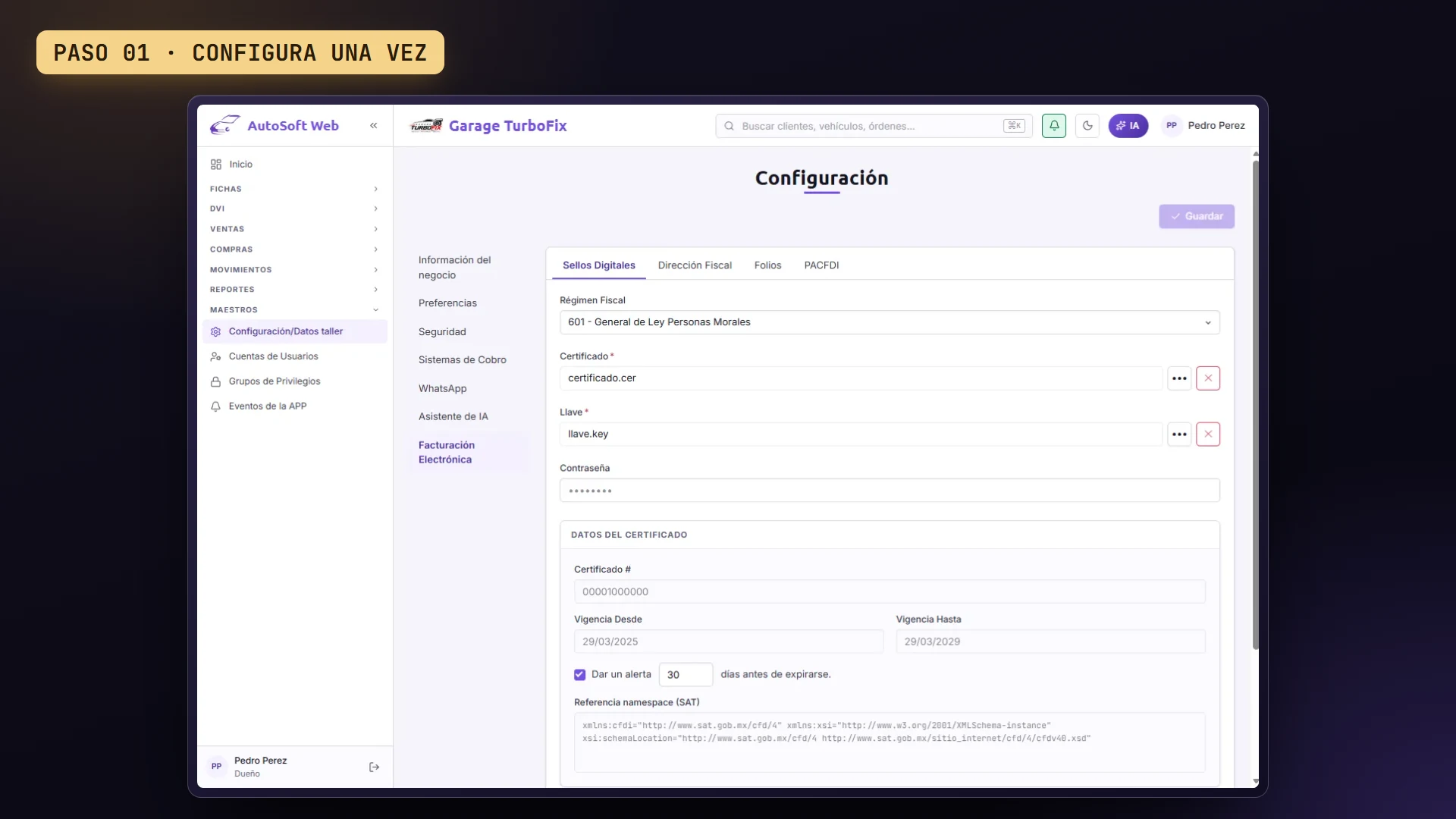
Task: Click the search clientes, vehículos field
Action: click(x=874, y=126)
